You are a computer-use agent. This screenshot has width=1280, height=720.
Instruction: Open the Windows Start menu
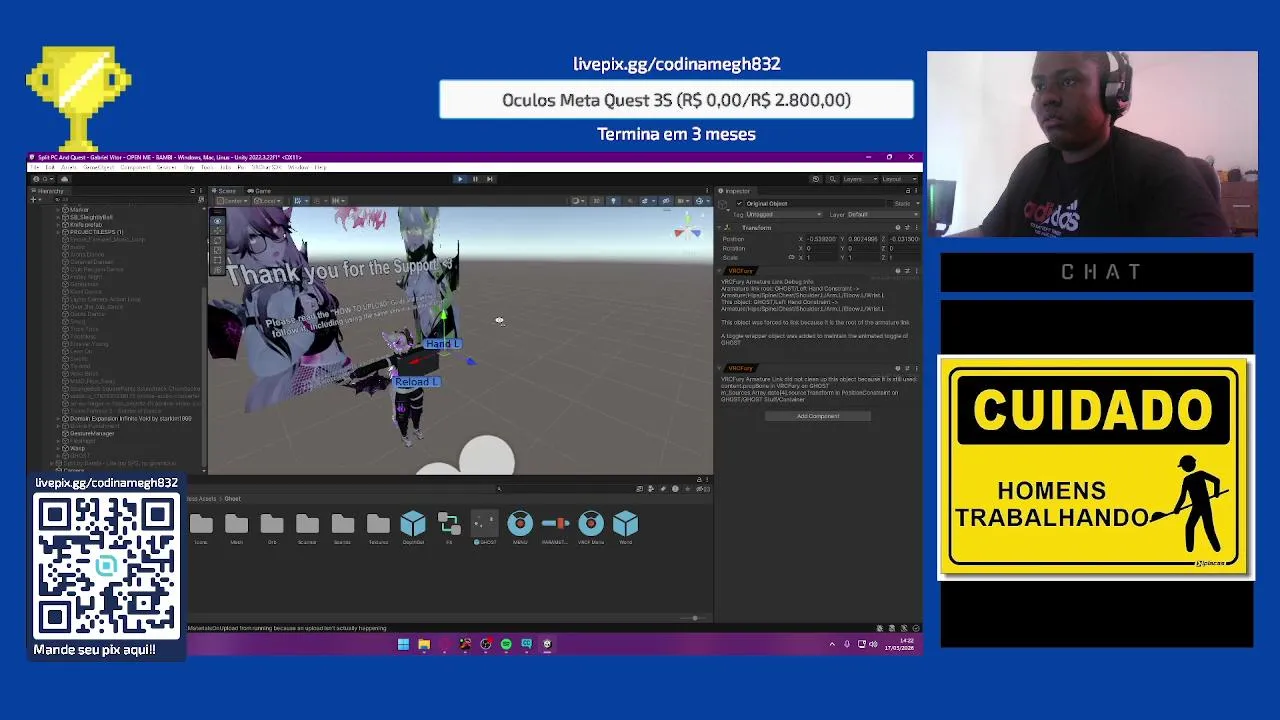click(x=403, y=644)
